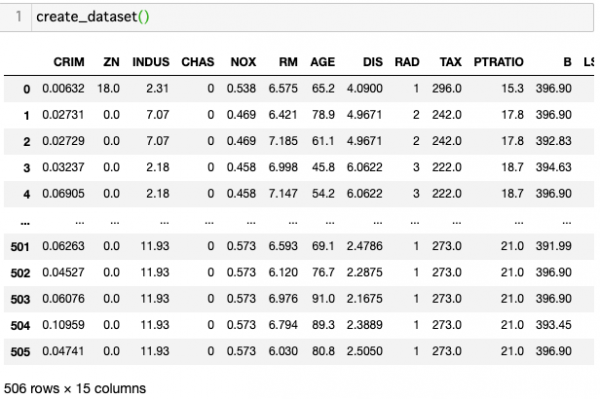Select the PTRATIO column header
The width and height of the screenshot is (600, 399).
click(x=499, y=62)
